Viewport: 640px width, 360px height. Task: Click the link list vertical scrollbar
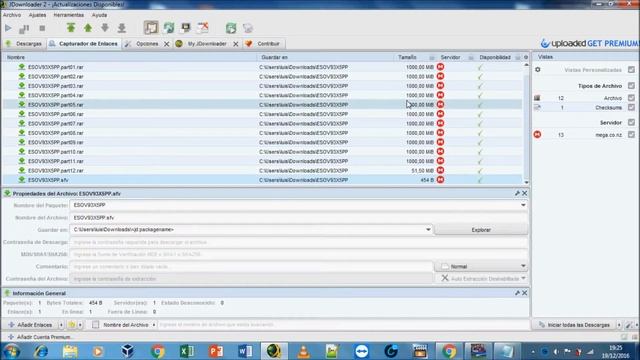click(526, 123)
